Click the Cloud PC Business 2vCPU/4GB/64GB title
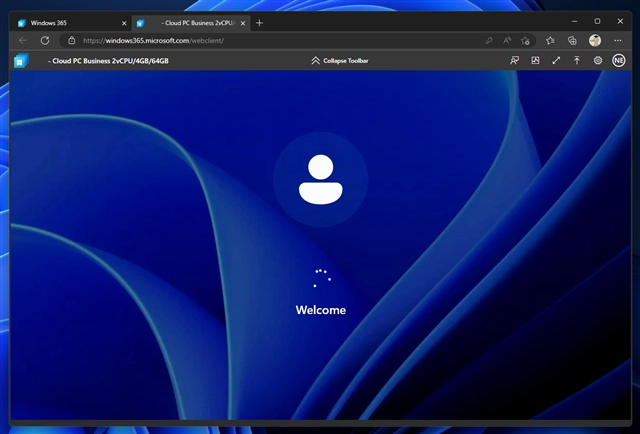Viewport: 640px width, 434px height. (x=108, y=61)
